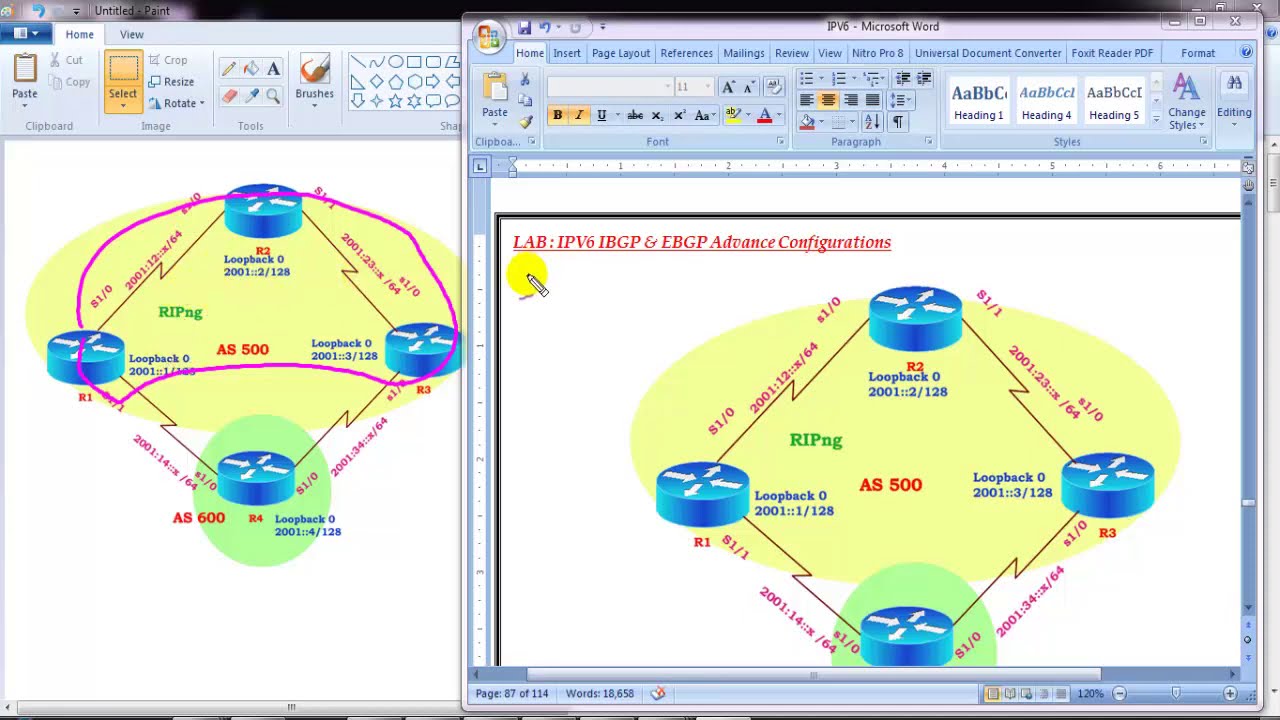Select the Magnifier tool in Paint
Image resolution: width=1280 pixels, height=720 pixels.
(273, 96)
